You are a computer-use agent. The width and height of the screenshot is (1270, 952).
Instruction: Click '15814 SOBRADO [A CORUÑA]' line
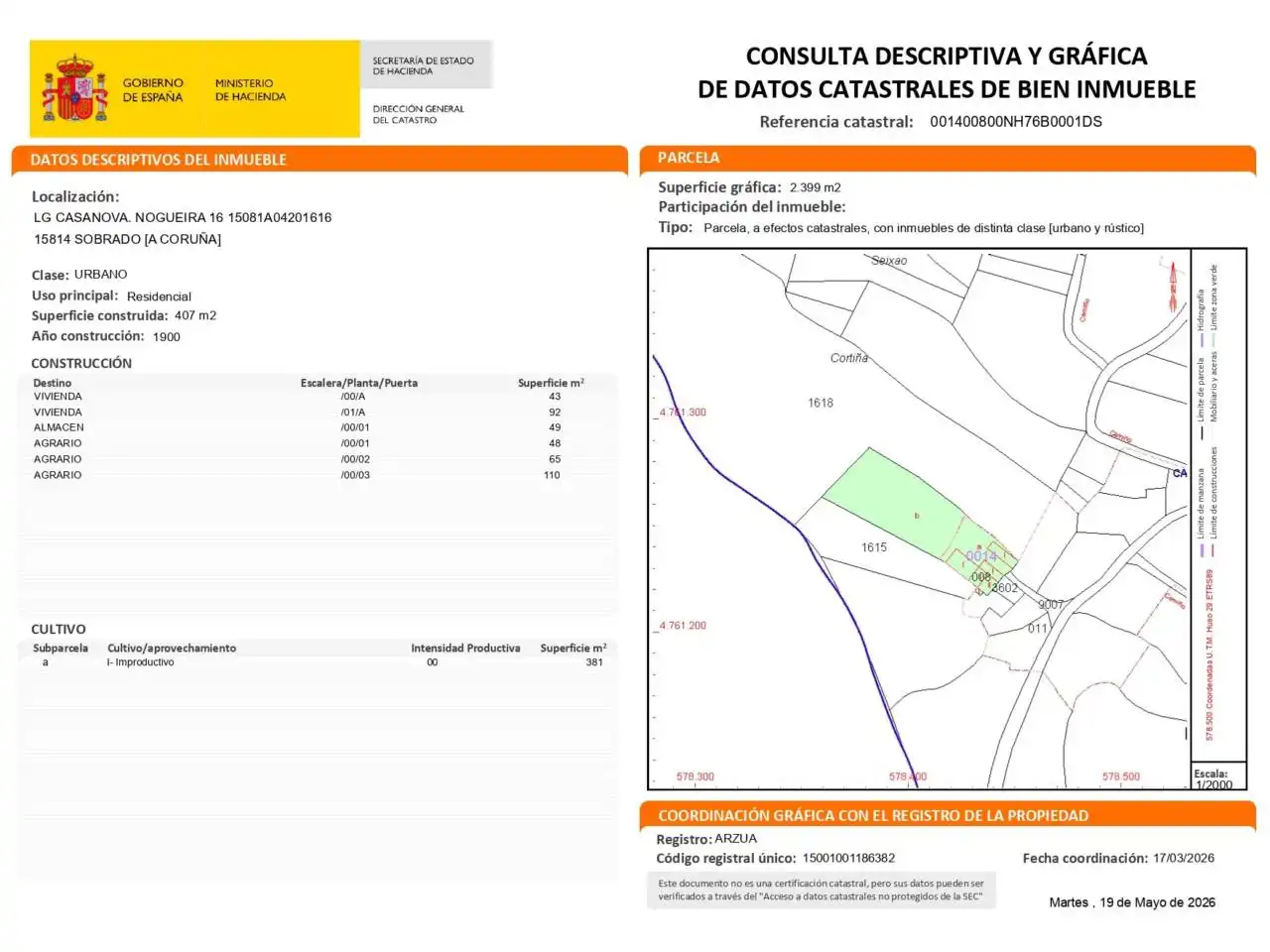click(128, 239)
